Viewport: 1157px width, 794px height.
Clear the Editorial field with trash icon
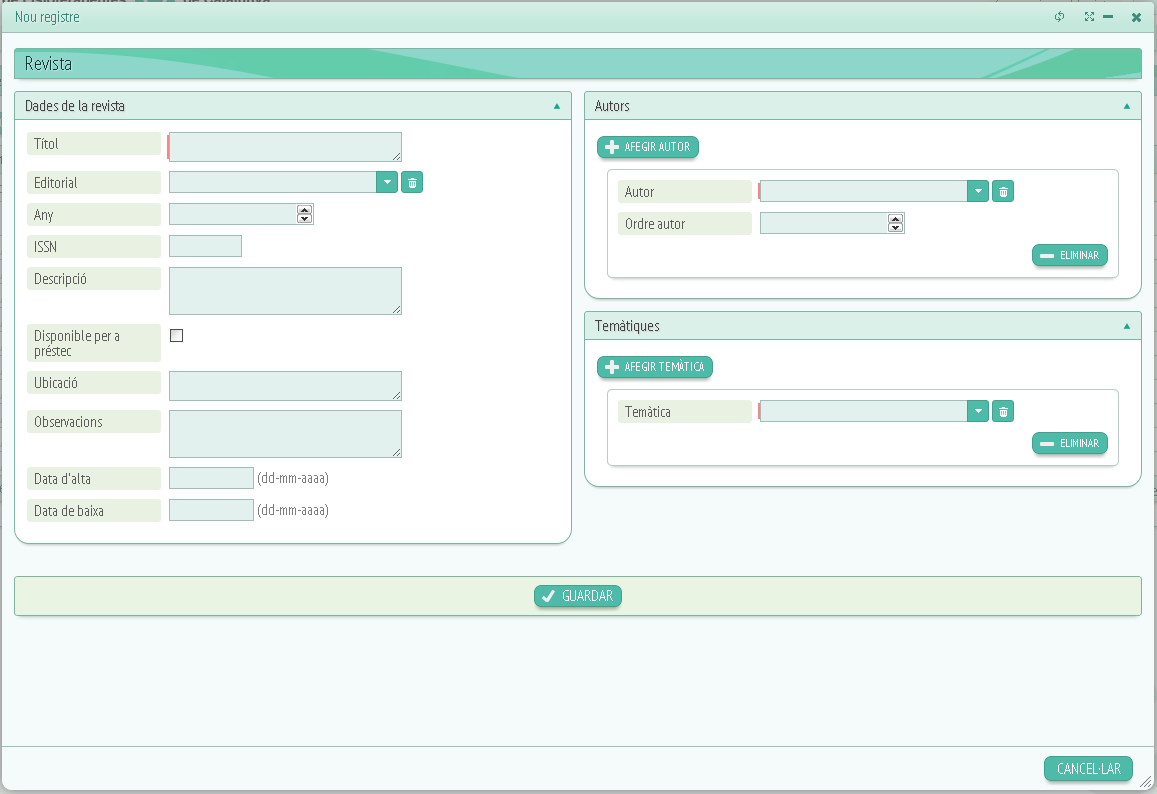(412, 182)
